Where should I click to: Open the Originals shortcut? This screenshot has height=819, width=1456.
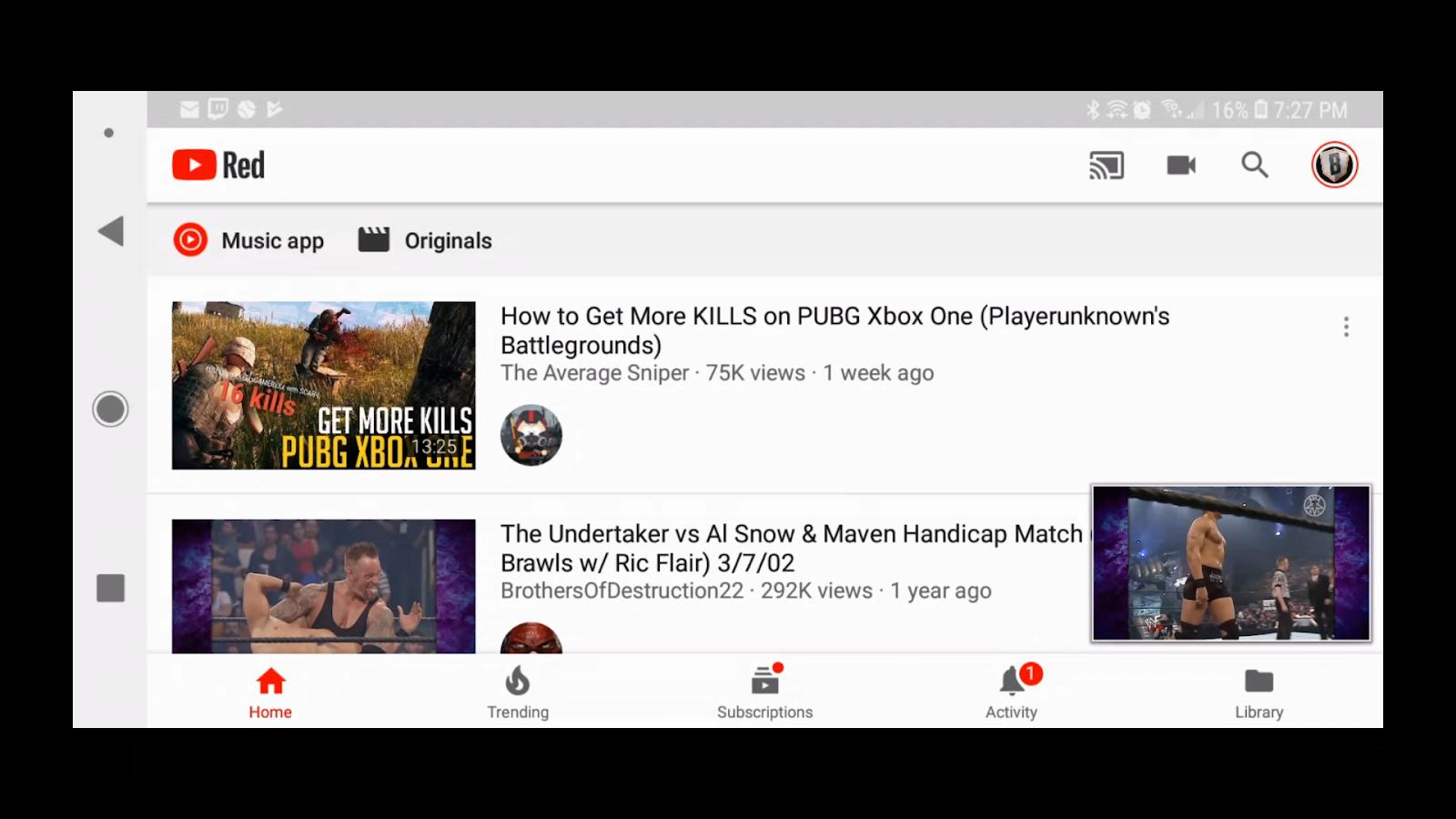(x=425, y=240)
